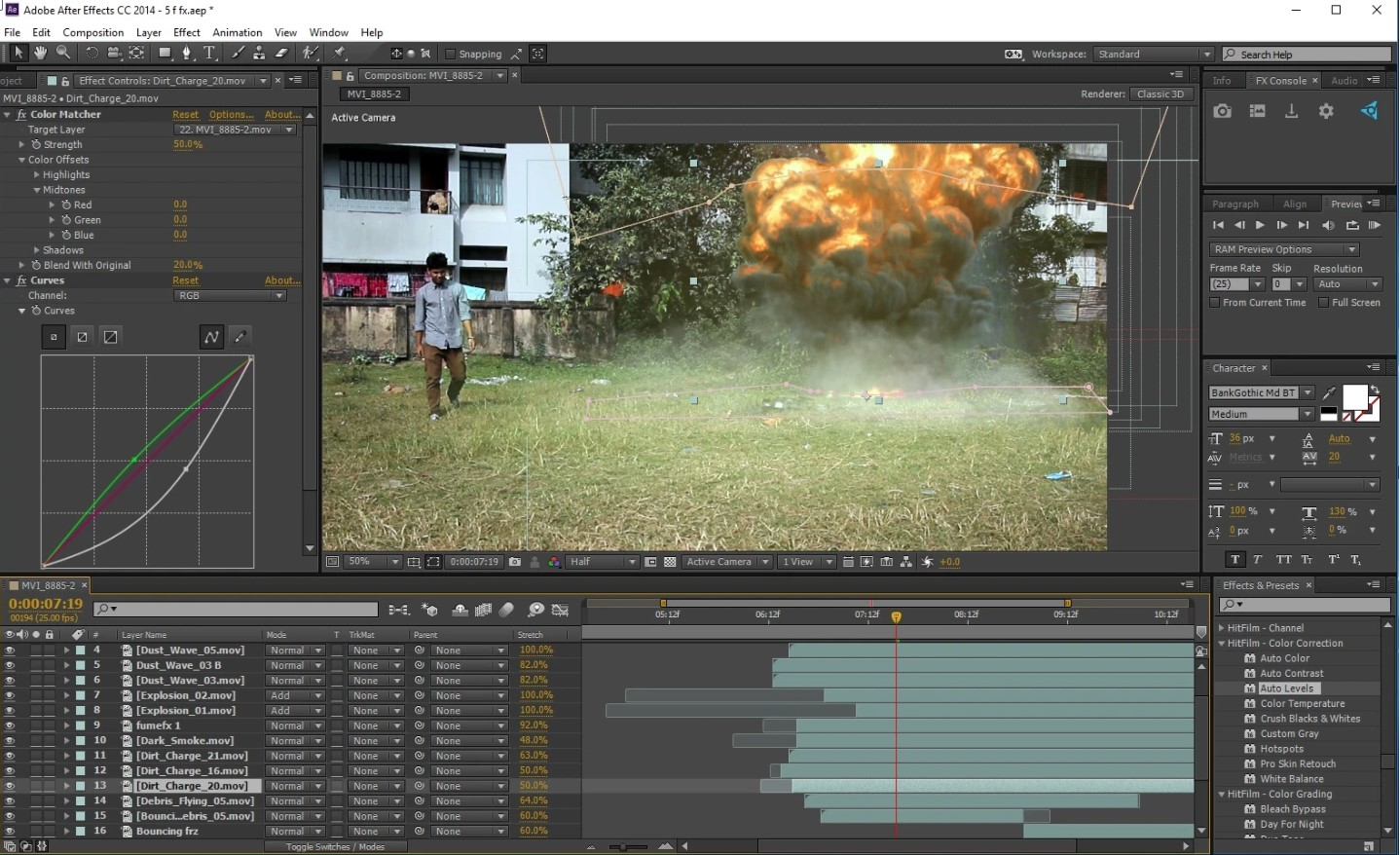This screenshot has height=855, width=1400.
Task: Click Reset for Color Matcher effect
Action: click(185, 115)
